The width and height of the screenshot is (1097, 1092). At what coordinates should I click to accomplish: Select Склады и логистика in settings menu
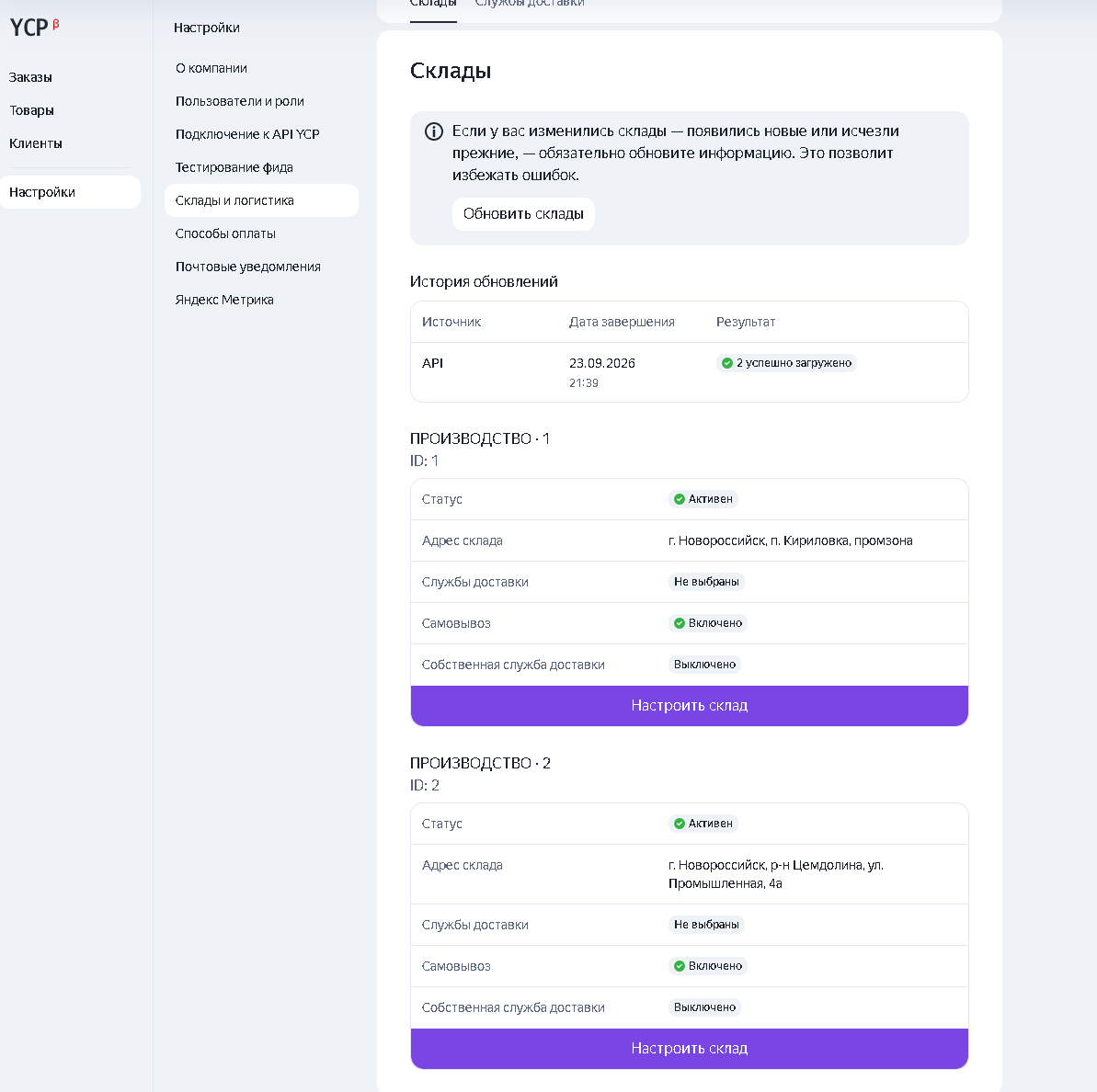tap(262, 200)
